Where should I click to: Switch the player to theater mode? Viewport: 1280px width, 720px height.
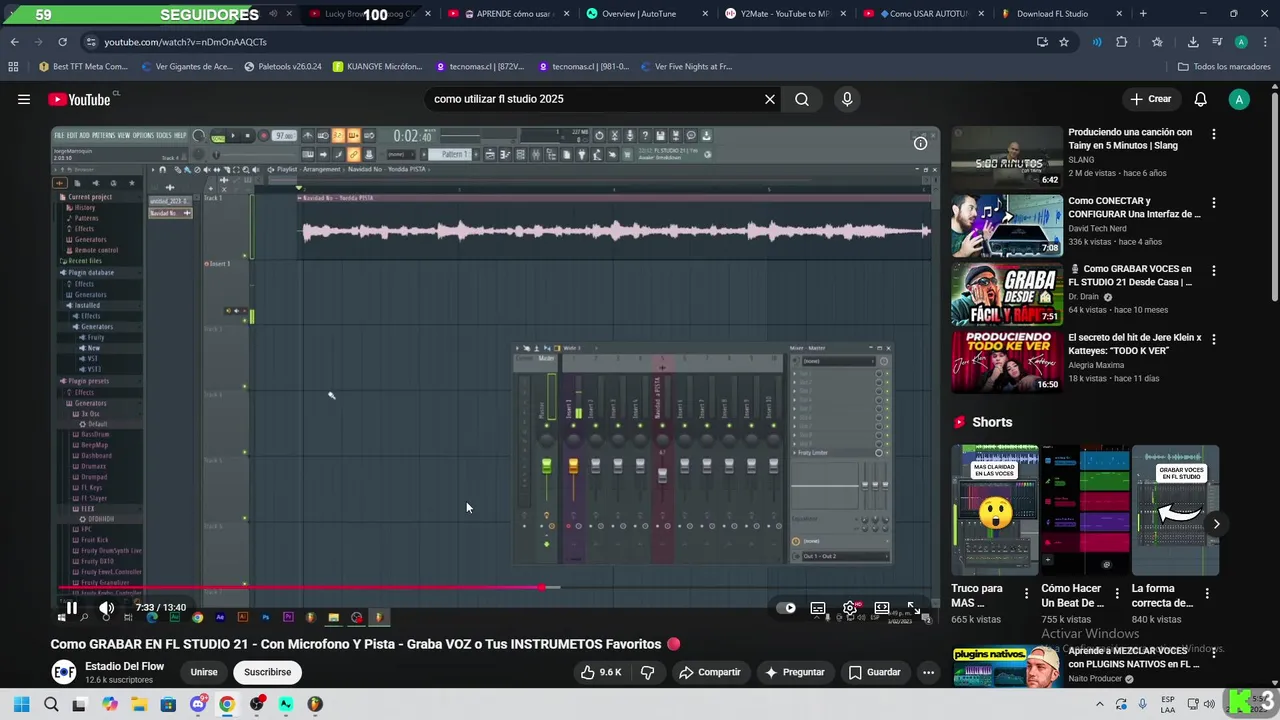click(881, 608)
